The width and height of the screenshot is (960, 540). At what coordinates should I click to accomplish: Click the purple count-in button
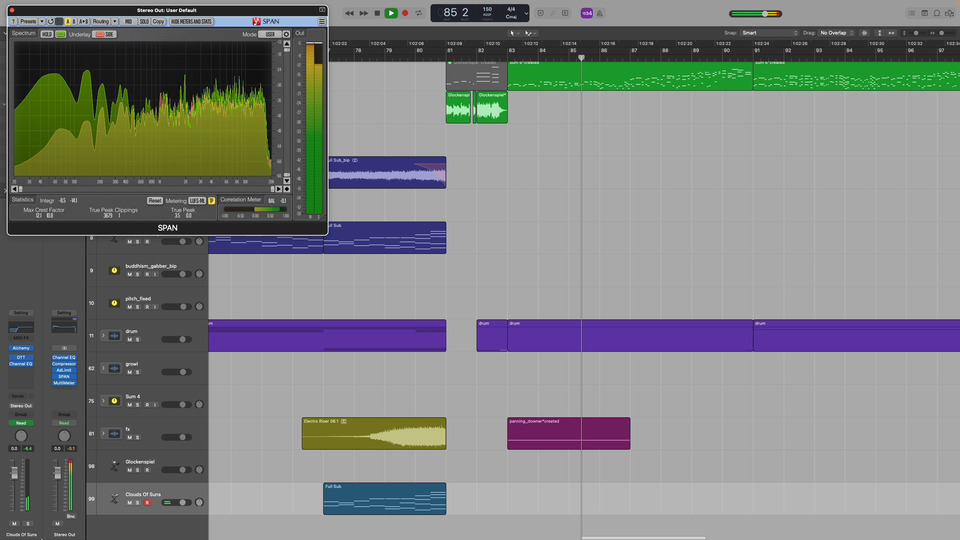pyautogui.click(x=586, y=13)
